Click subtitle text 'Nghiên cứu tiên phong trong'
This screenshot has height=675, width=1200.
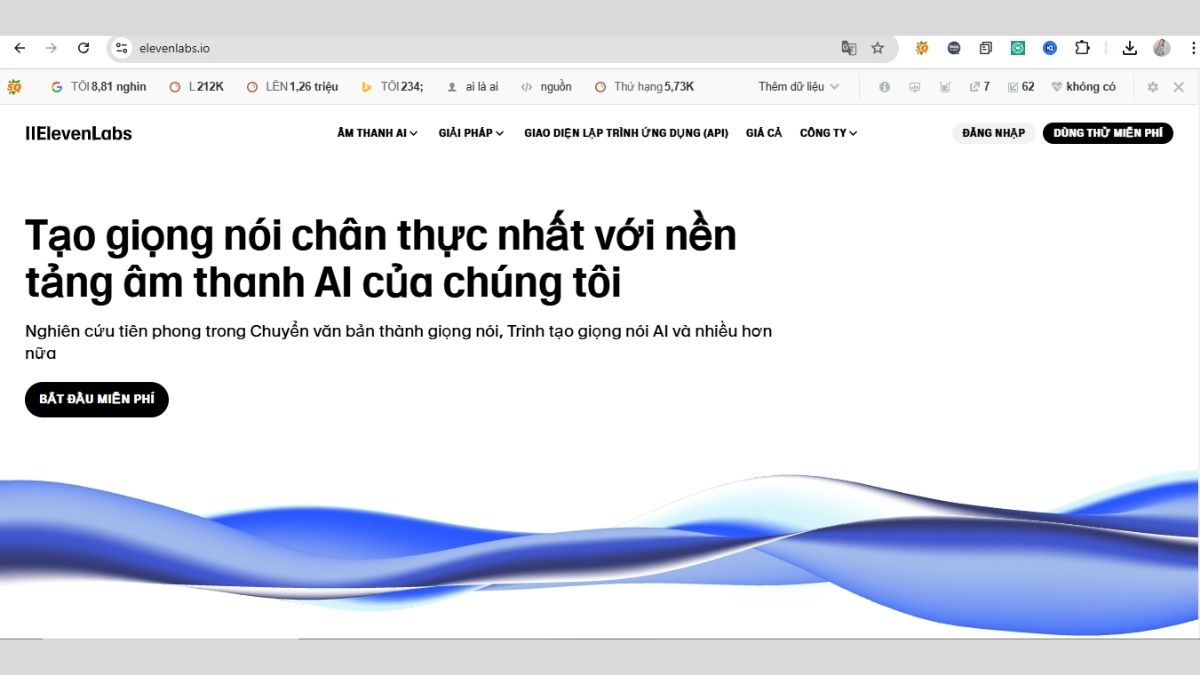coord(134,332)
